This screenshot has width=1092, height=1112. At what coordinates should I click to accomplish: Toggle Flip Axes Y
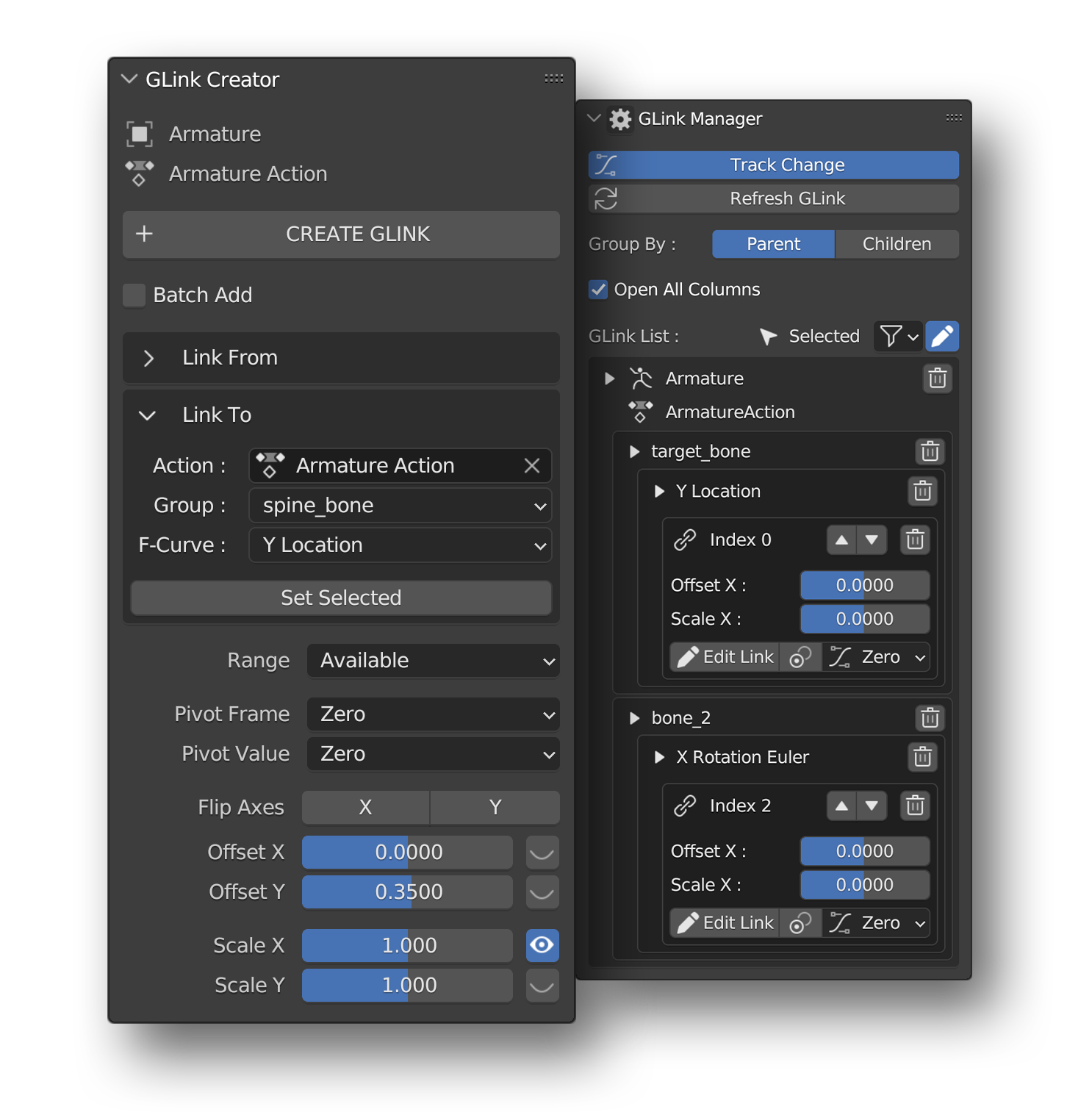point(495,808)
